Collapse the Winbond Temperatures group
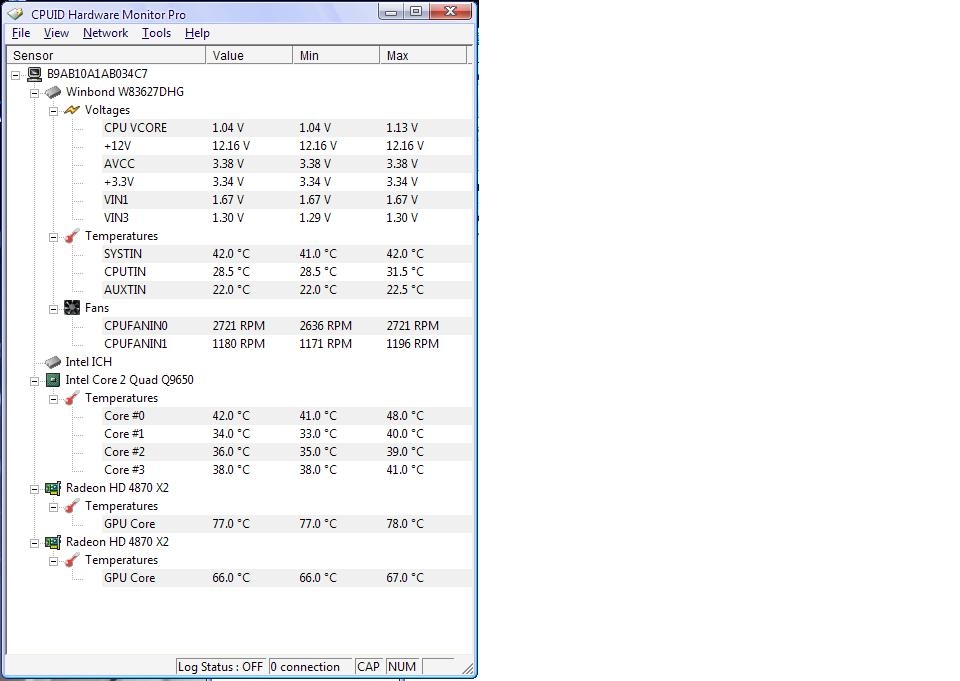Image resolution: width=960 pixels, height=681 pixels. pyautogui.click(x=53, y=237)
